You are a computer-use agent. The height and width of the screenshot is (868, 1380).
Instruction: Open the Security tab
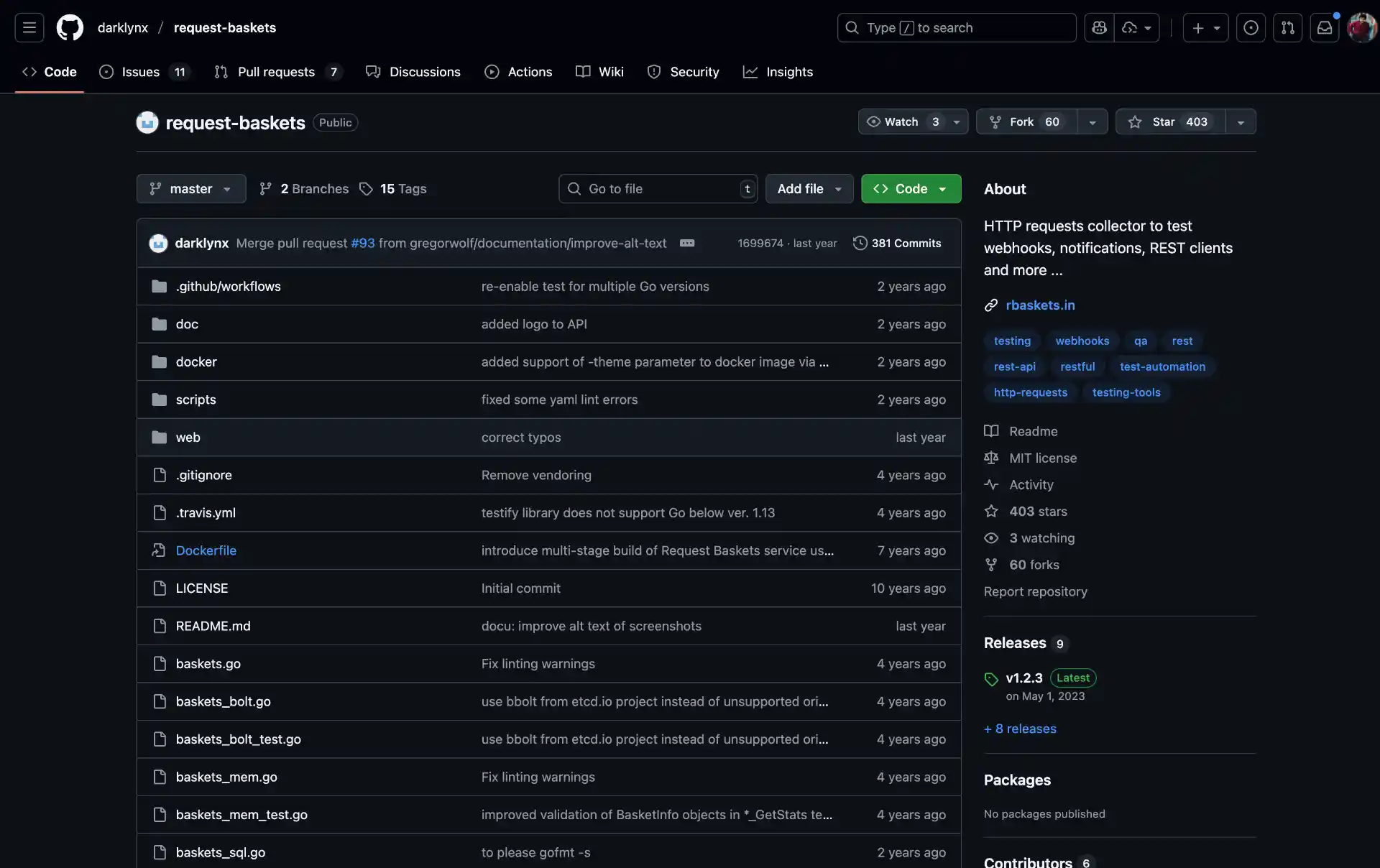click(683, 72)
